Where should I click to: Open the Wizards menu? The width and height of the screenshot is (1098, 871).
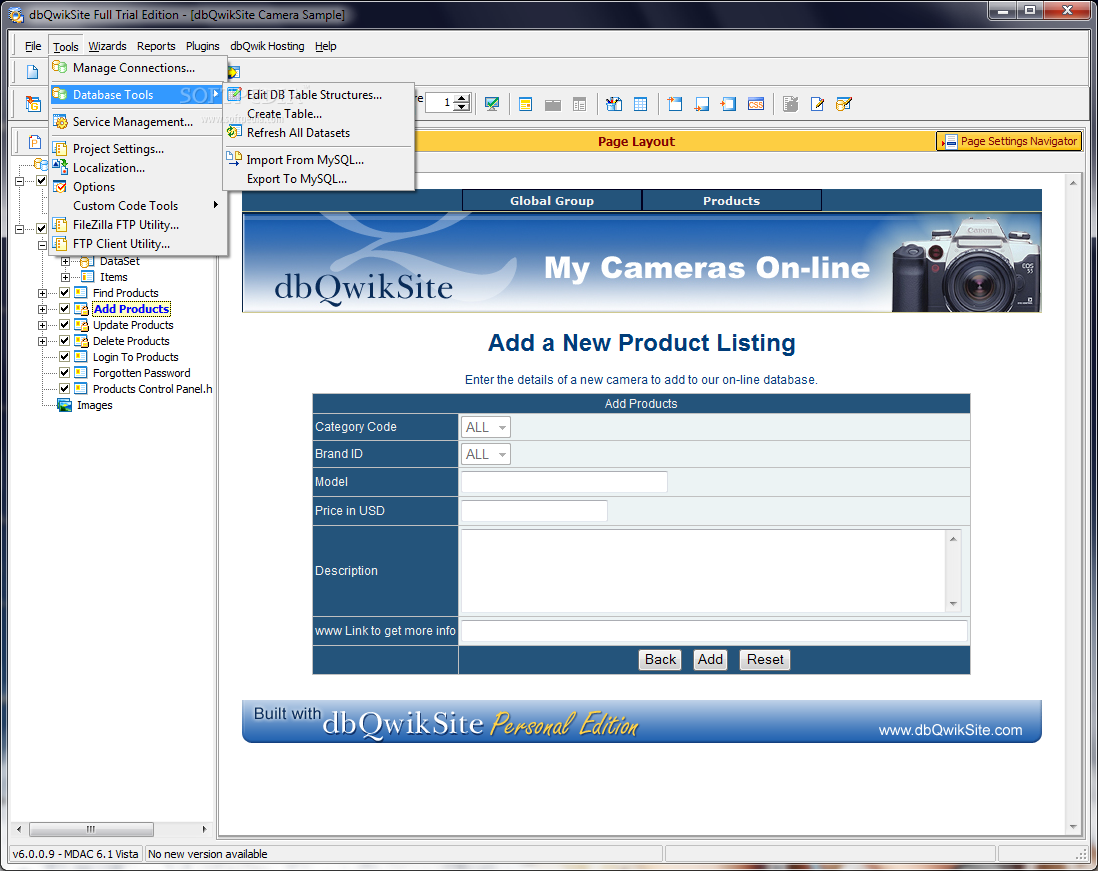tap(107, 46)
